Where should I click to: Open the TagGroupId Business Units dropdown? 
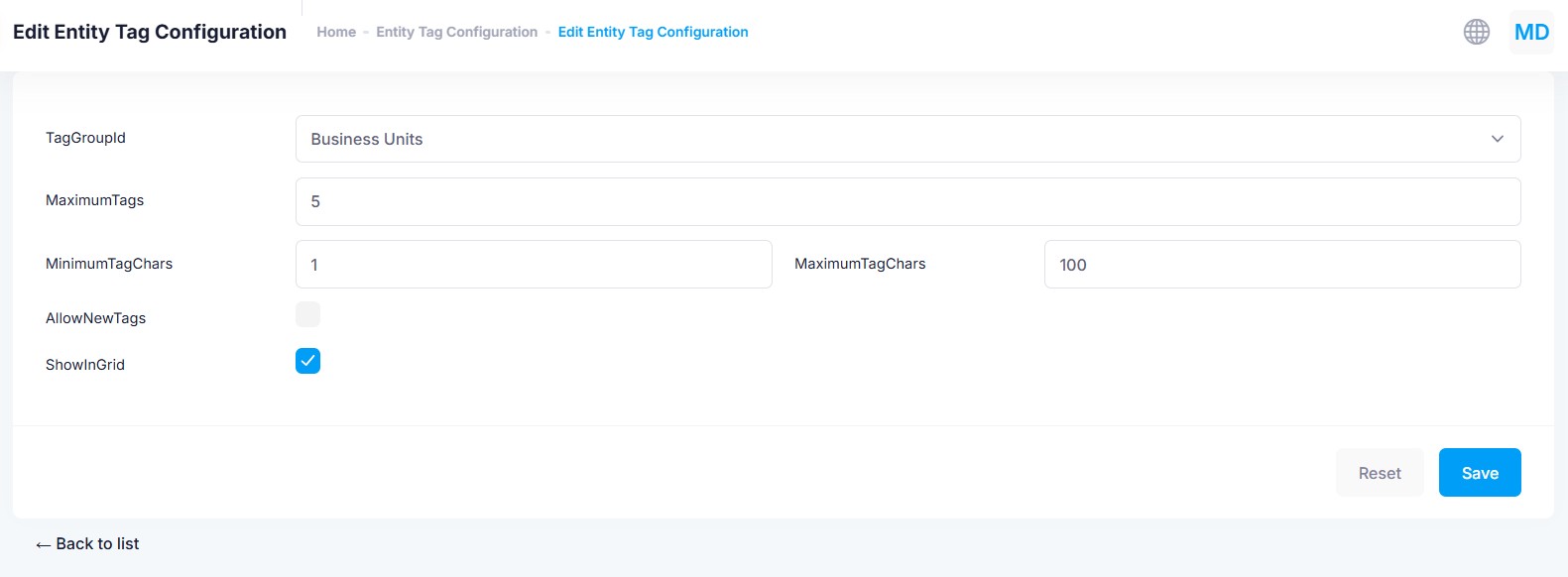pyautogui.click(x=907, y=139)
